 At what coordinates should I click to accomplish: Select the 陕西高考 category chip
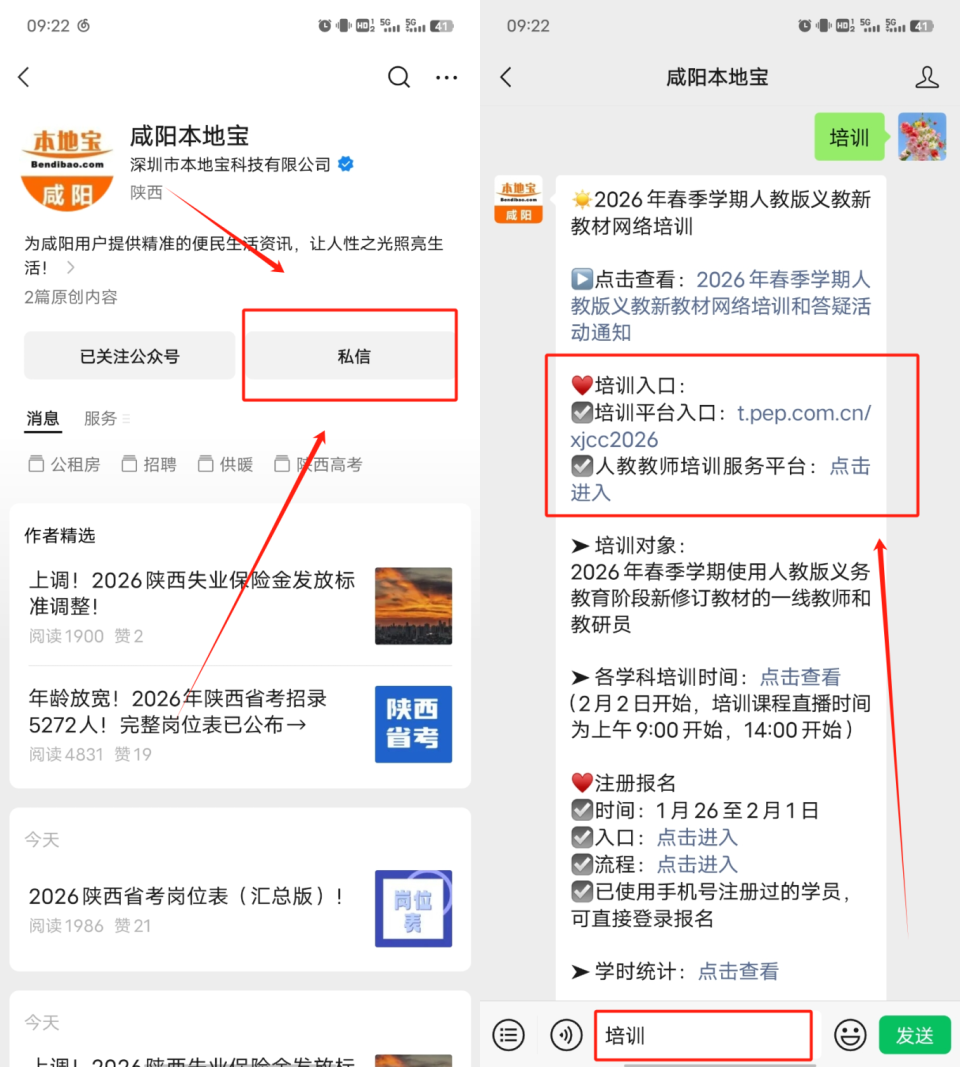click(x=318, y=464)
